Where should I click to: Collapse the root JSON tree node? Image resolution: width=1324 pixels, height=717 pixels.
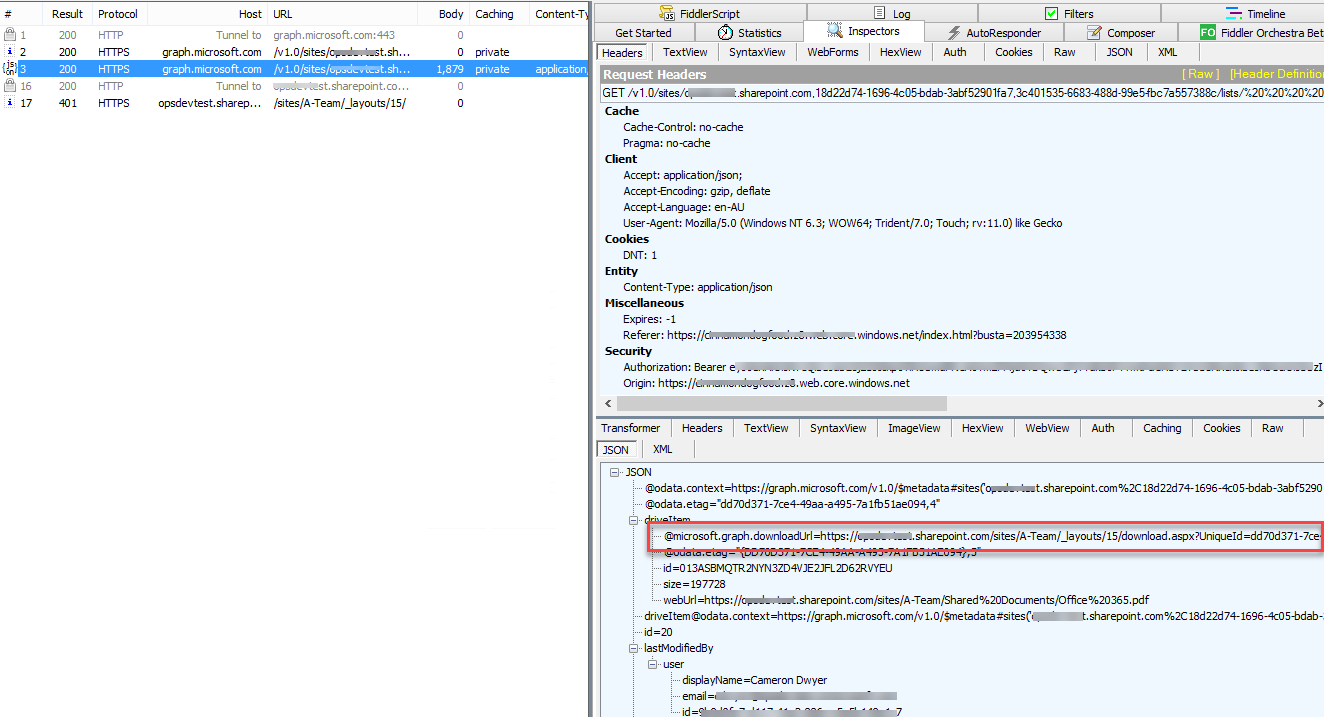coord(615,472)
